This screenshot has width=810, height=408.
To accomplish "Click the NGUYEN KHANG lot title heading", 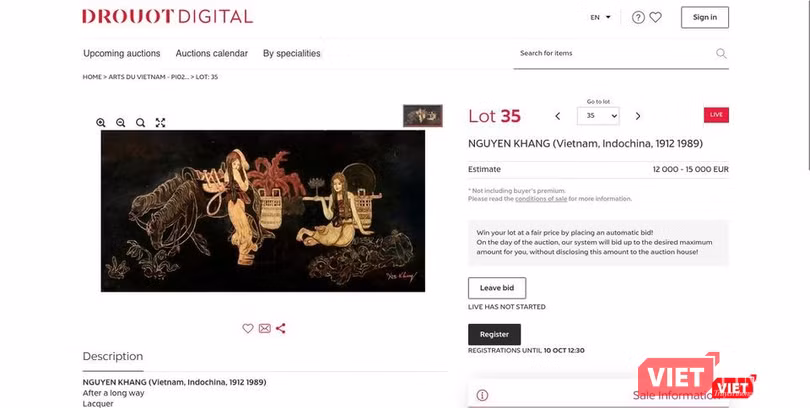I will 585,144.
